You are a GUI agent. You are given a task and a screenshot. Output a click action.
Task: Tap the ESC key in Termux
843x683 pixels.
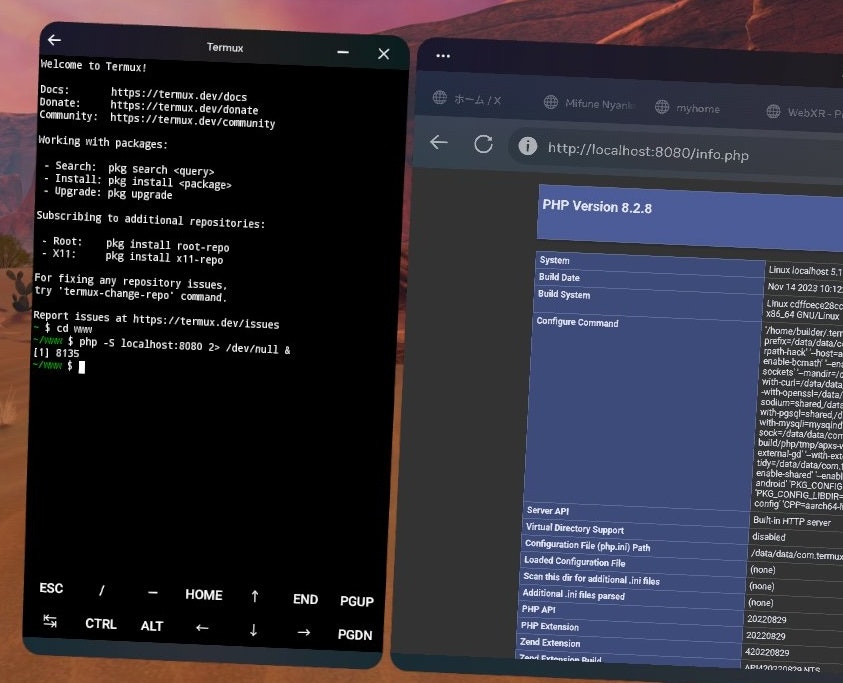click(x=51, y=588)
